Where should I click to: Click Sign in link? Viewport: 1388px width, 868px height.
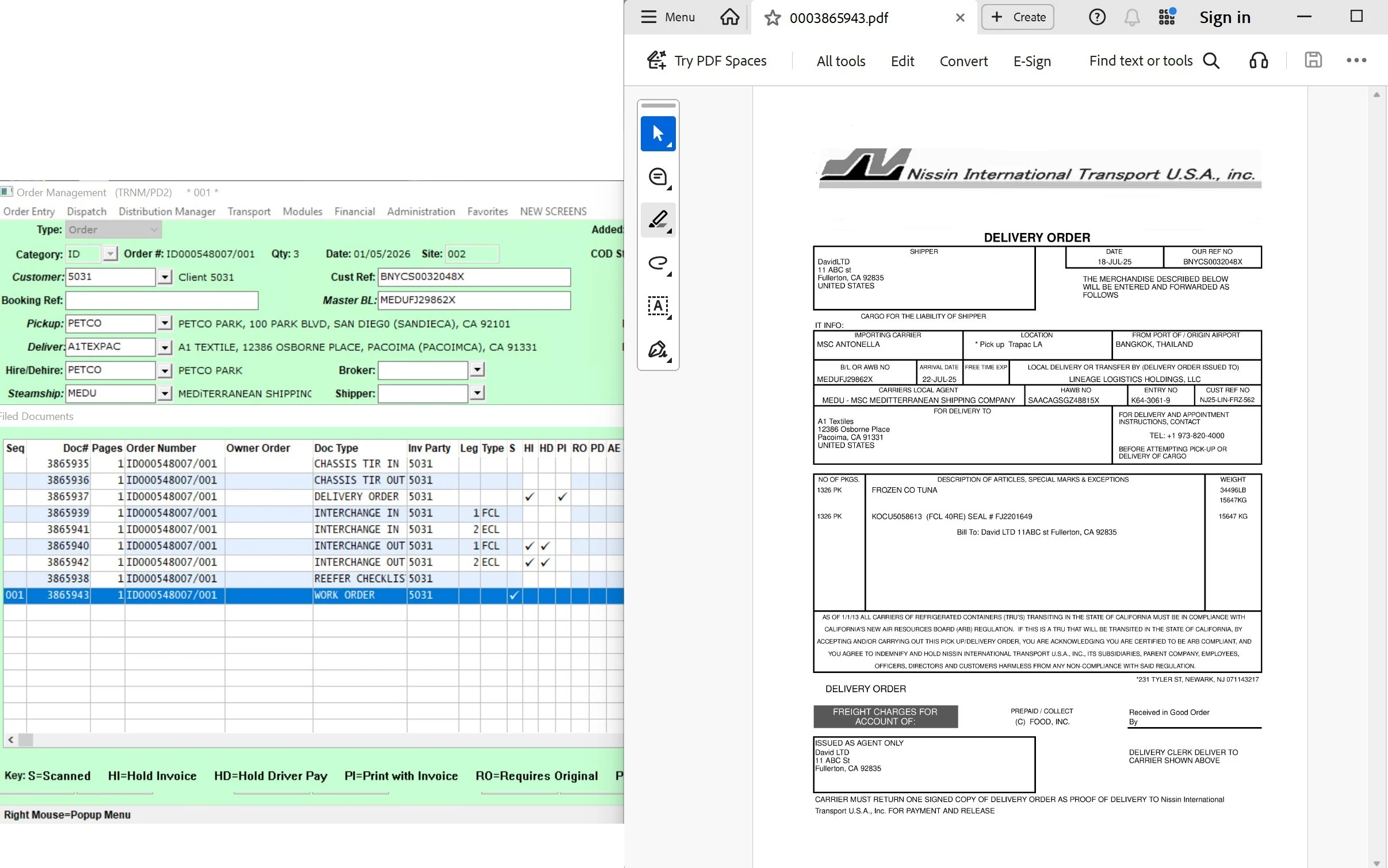[1225, 17]
